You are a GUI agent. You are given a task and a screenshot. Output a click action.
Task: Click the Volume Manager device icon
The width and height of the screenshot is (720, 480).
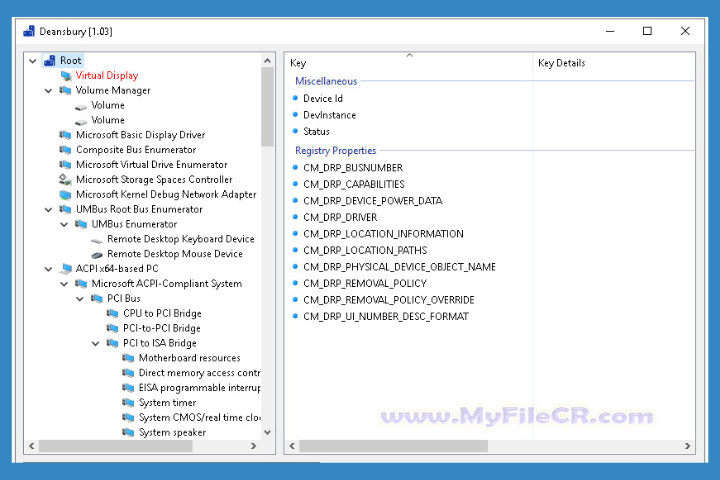pos(65,90)
